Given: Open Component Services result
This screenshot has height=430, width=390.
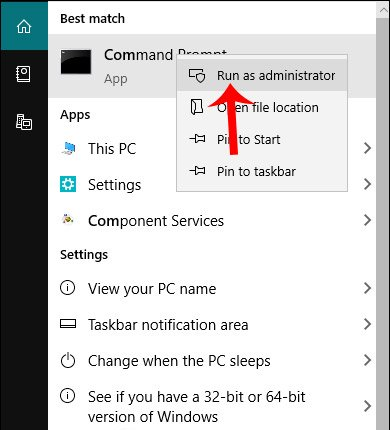Looking at the screenshot, I should click(x=212, y=220).
